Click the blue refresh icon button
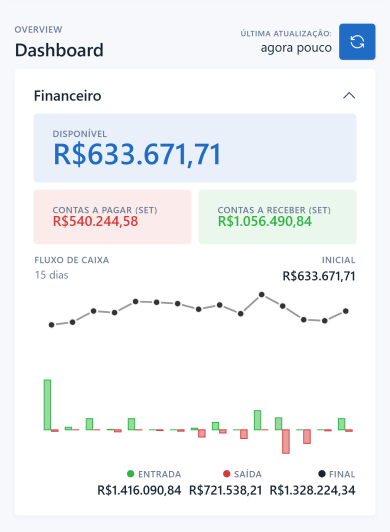This screenshot has height=532, width=390. click(x=357, y=42)
